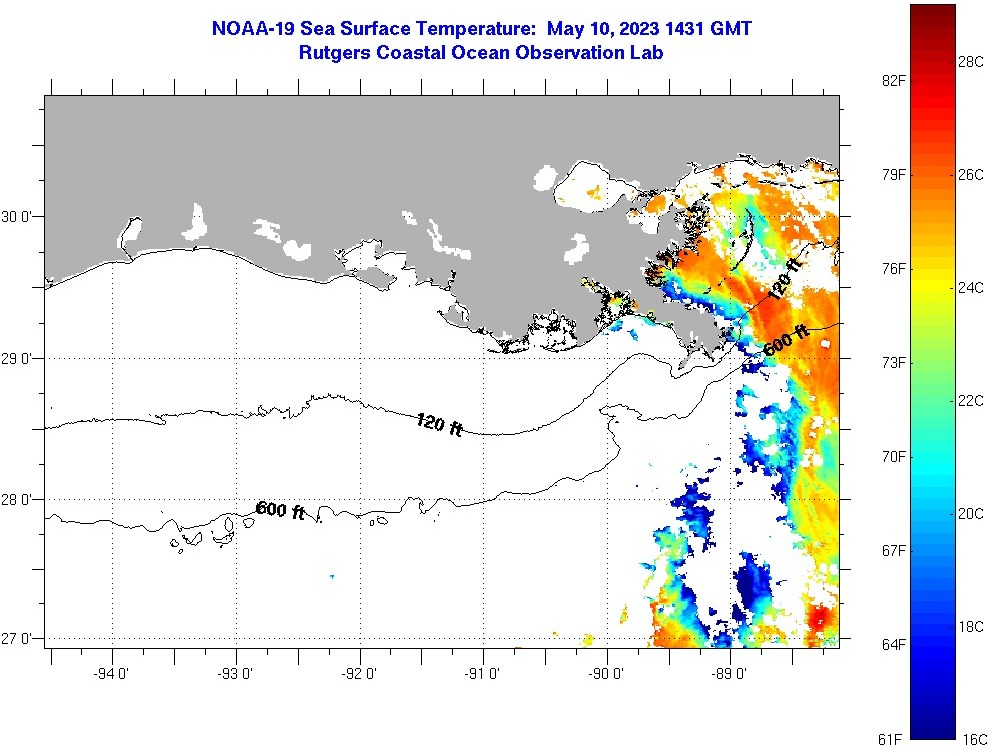This screenshot has width=992, height=754.
Task: Select the "29 0'" latitude label
Action: (16, 359)
